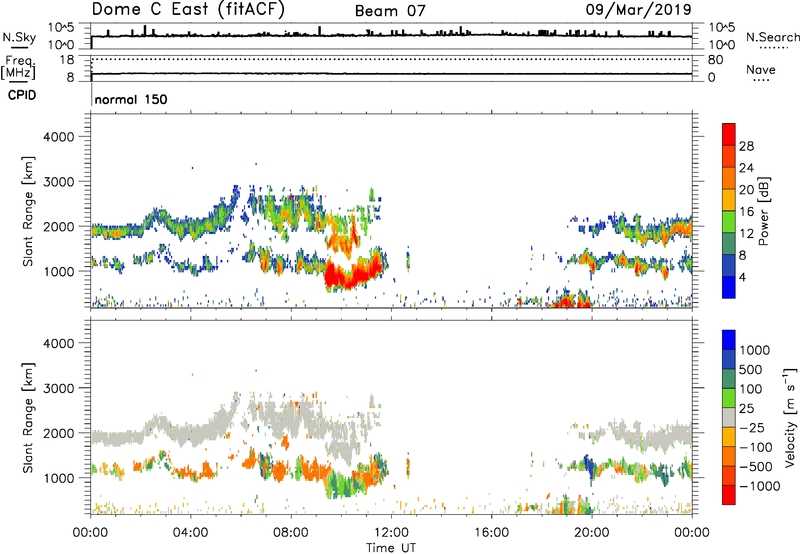
Task: Select the "-500" velocity colorbar label
Action: pos(756,466)
